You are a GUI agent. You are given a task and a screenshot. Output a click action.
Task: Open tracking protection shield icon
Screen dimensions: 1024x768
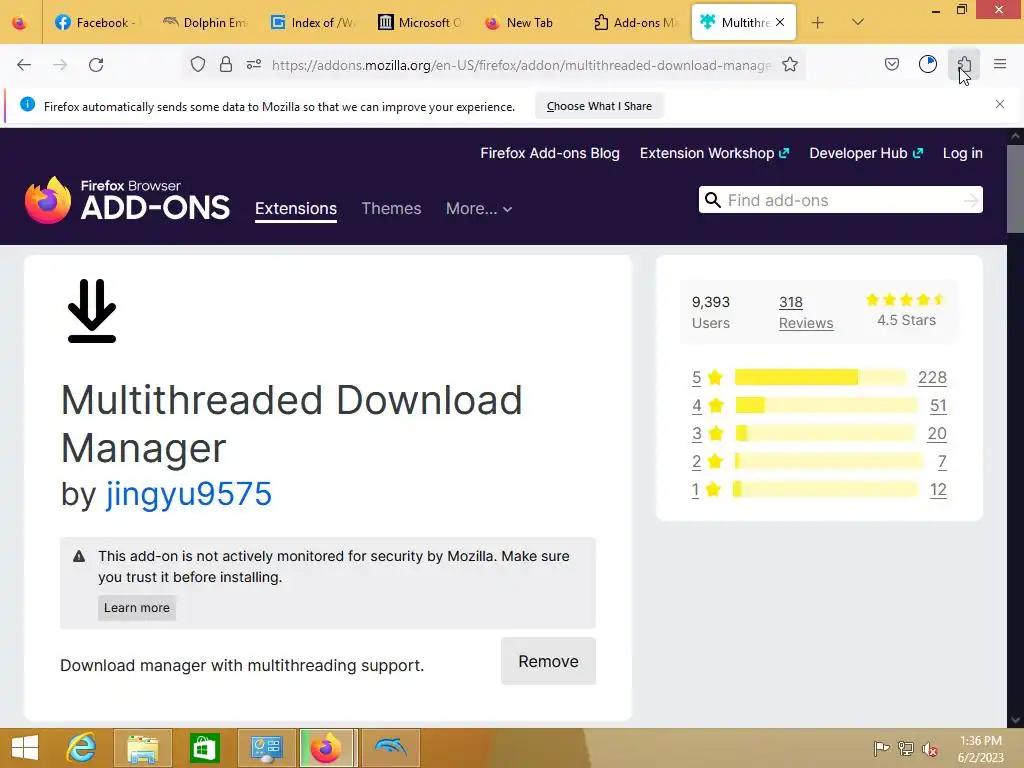pos(198,64)
